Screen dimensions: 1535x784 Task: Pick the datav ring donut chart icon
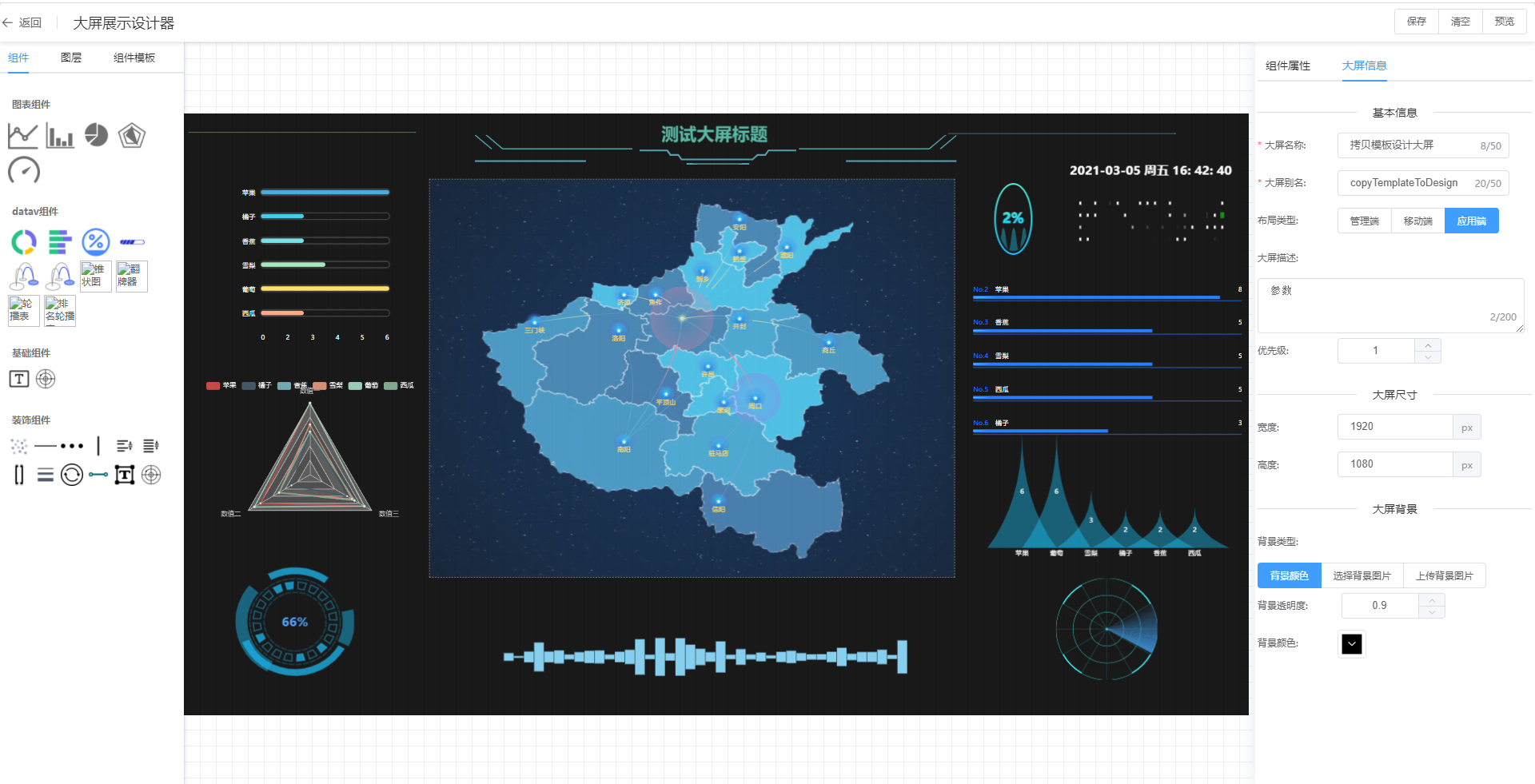click(24, 241)
